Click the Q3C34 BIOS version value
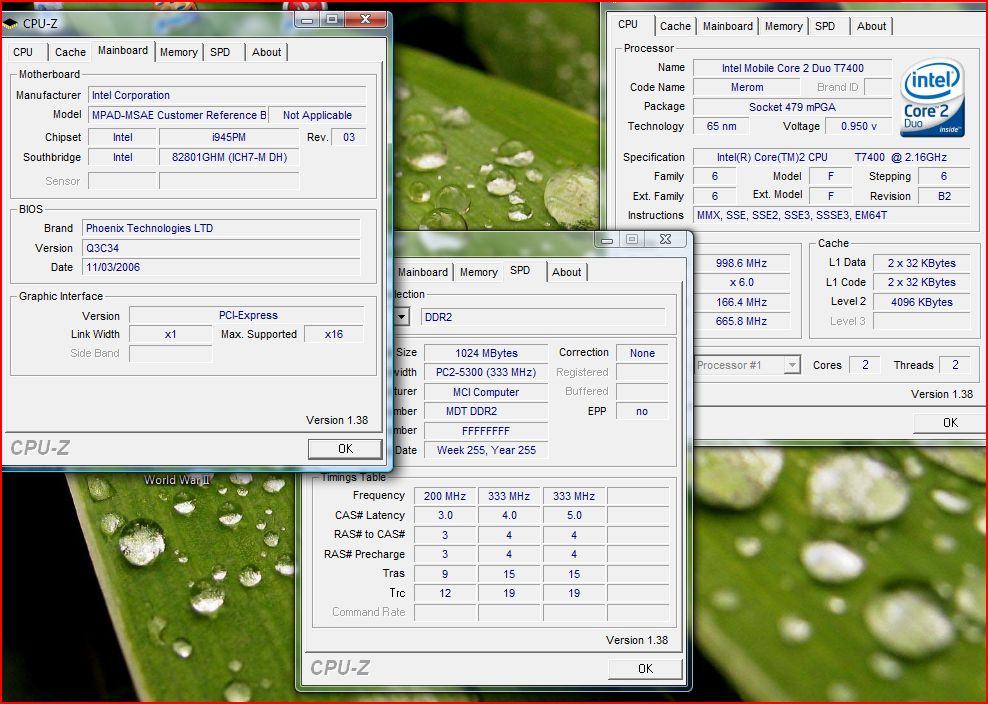This screenshot has height=704, width=988. 221,248
